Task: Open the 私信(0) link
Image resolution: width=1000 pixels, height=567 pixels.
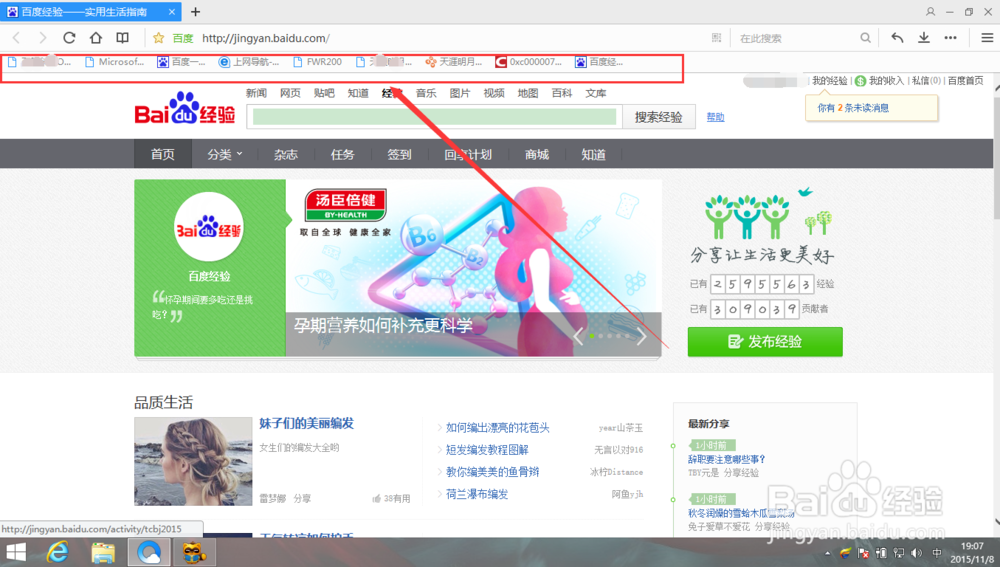Action: click(927, 80)
